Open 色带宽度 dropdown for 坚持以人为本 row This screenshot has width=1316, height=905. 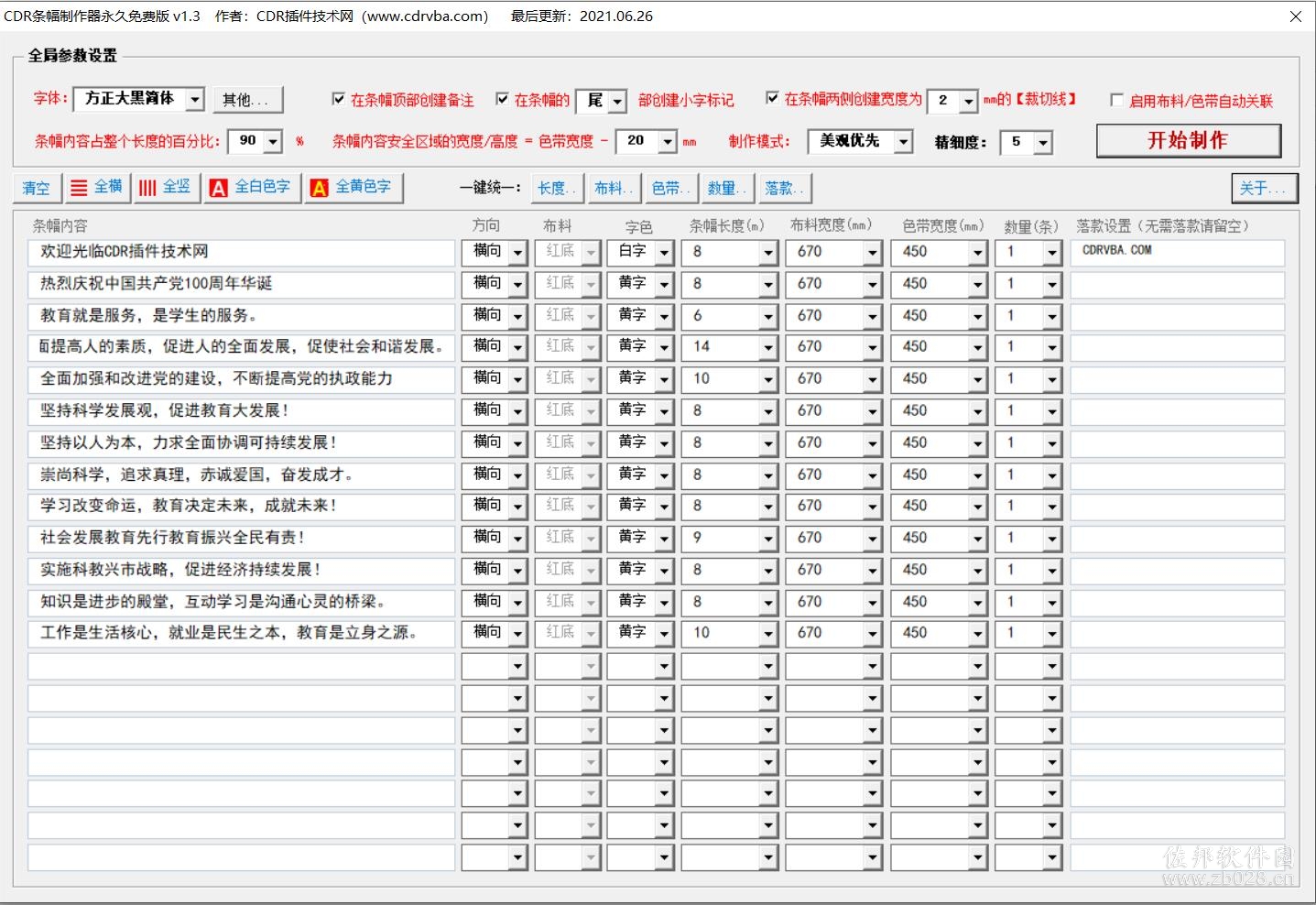[x=977, y=444]
